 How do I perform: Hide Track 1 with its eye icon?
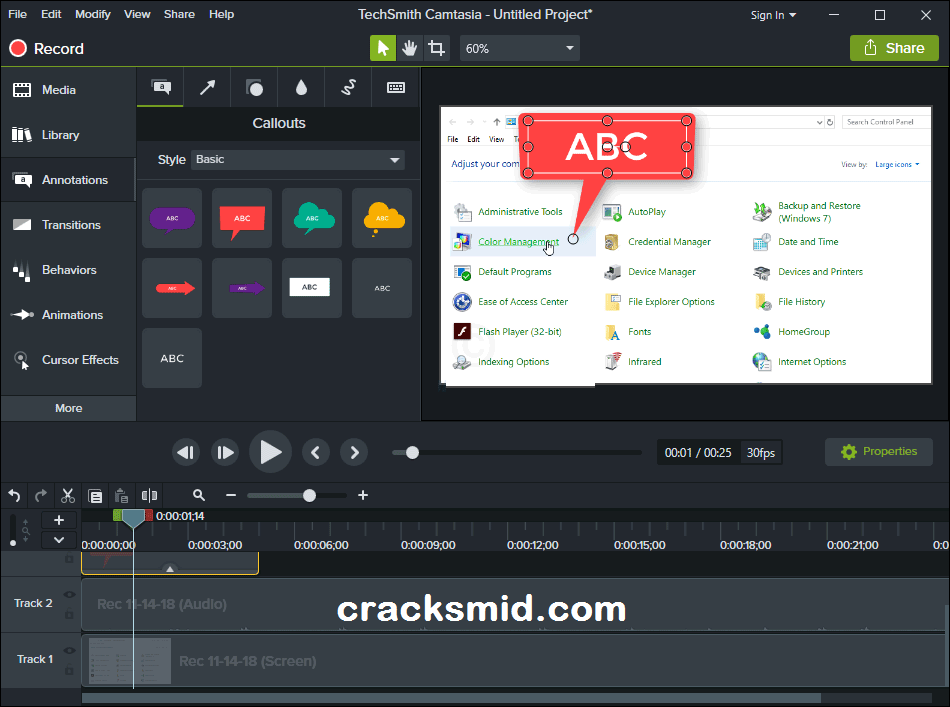[x=70, y=651]
